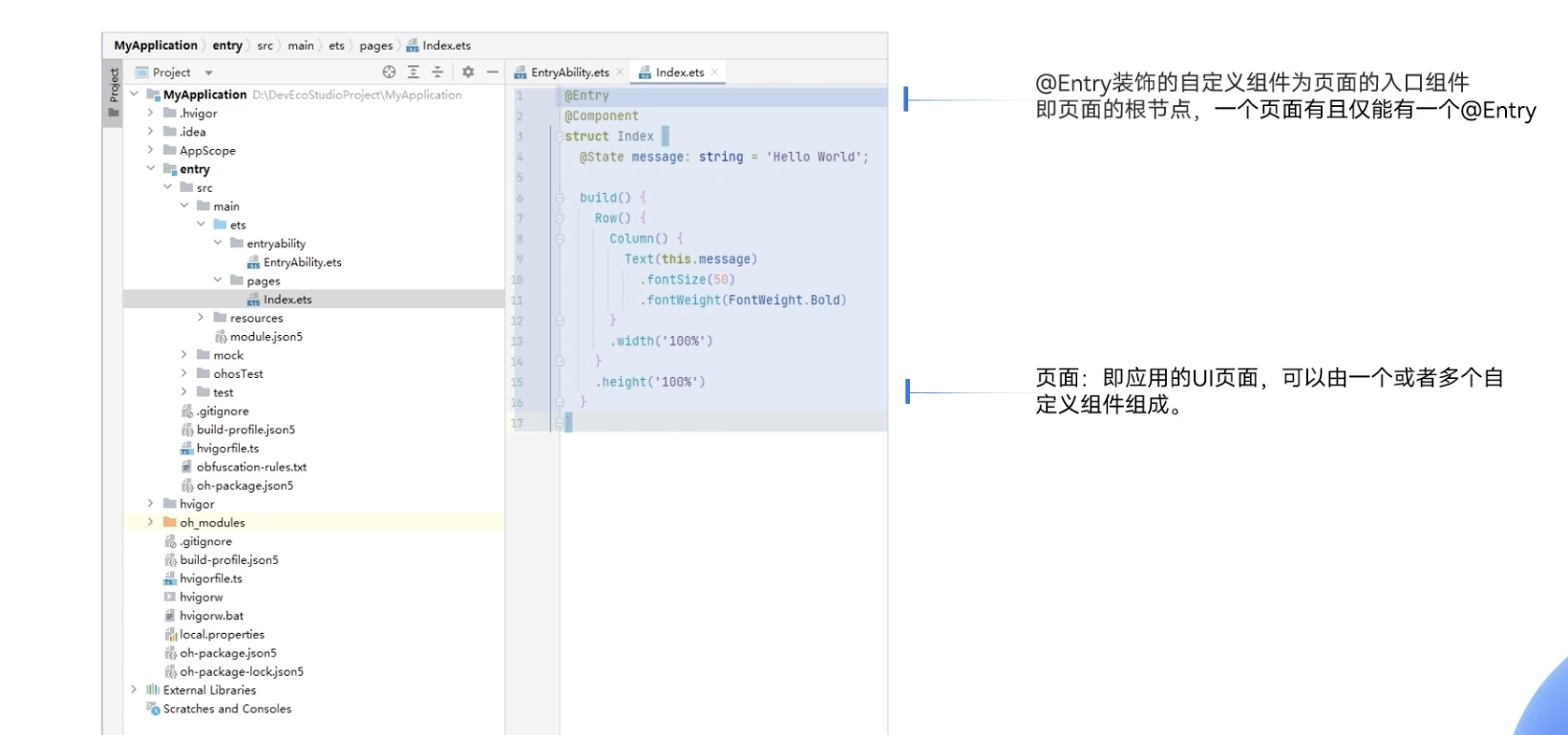Viewport: 1568px width, 735px height.
Task: Click line number 17 in gutter
Action: [517, 423]
